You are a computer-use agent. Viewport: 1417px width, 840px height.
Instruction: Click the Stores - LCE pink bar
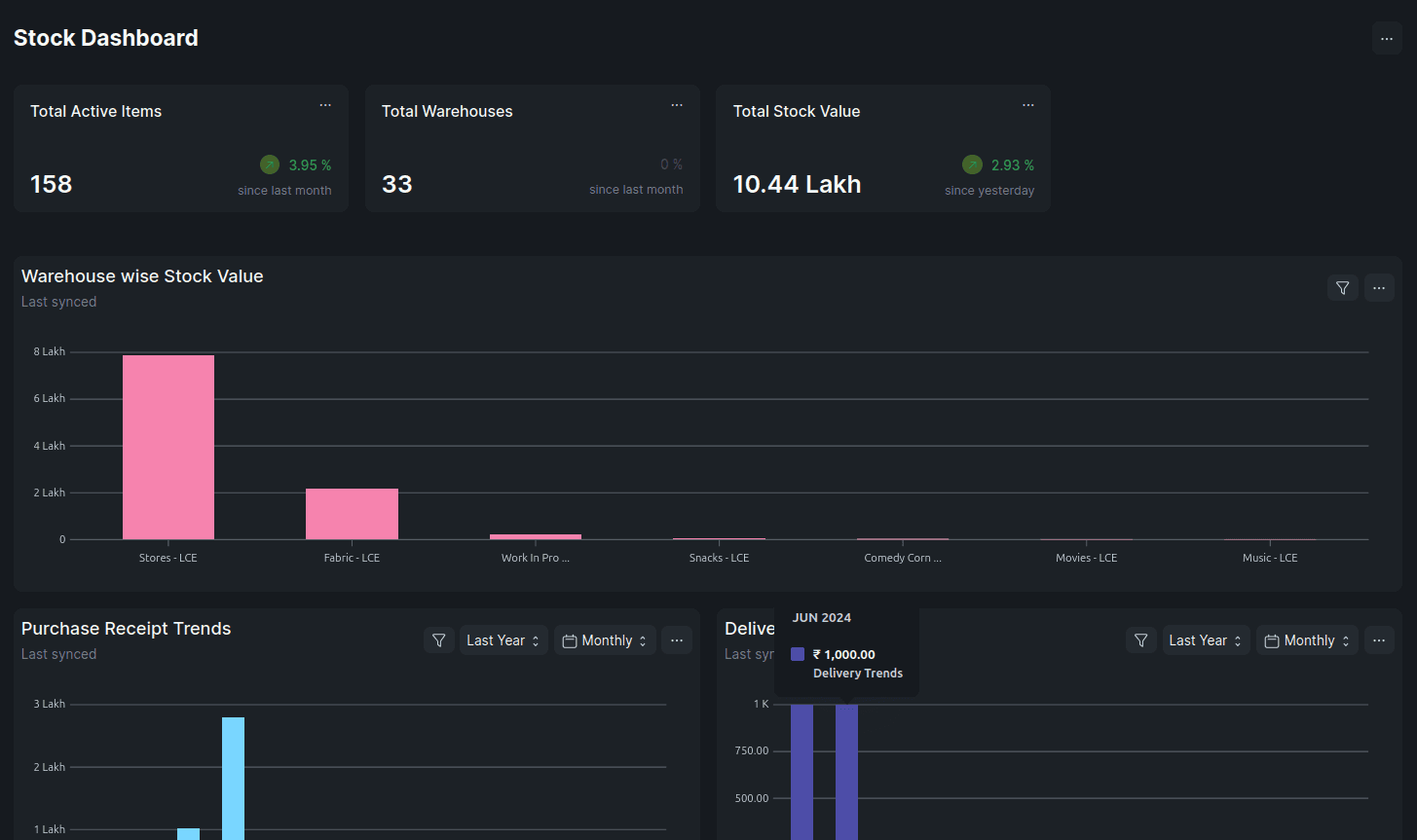coord(168,448)
